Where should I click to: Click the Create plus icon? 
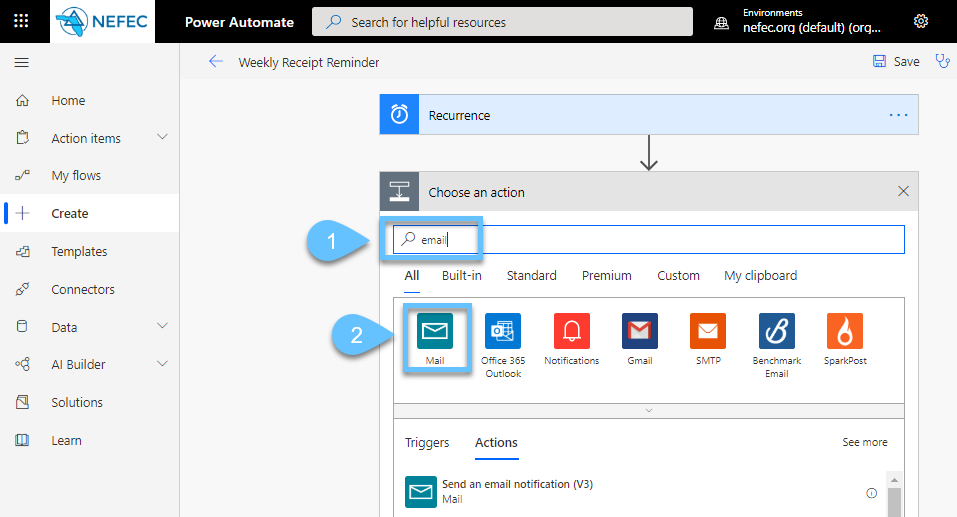23,213
